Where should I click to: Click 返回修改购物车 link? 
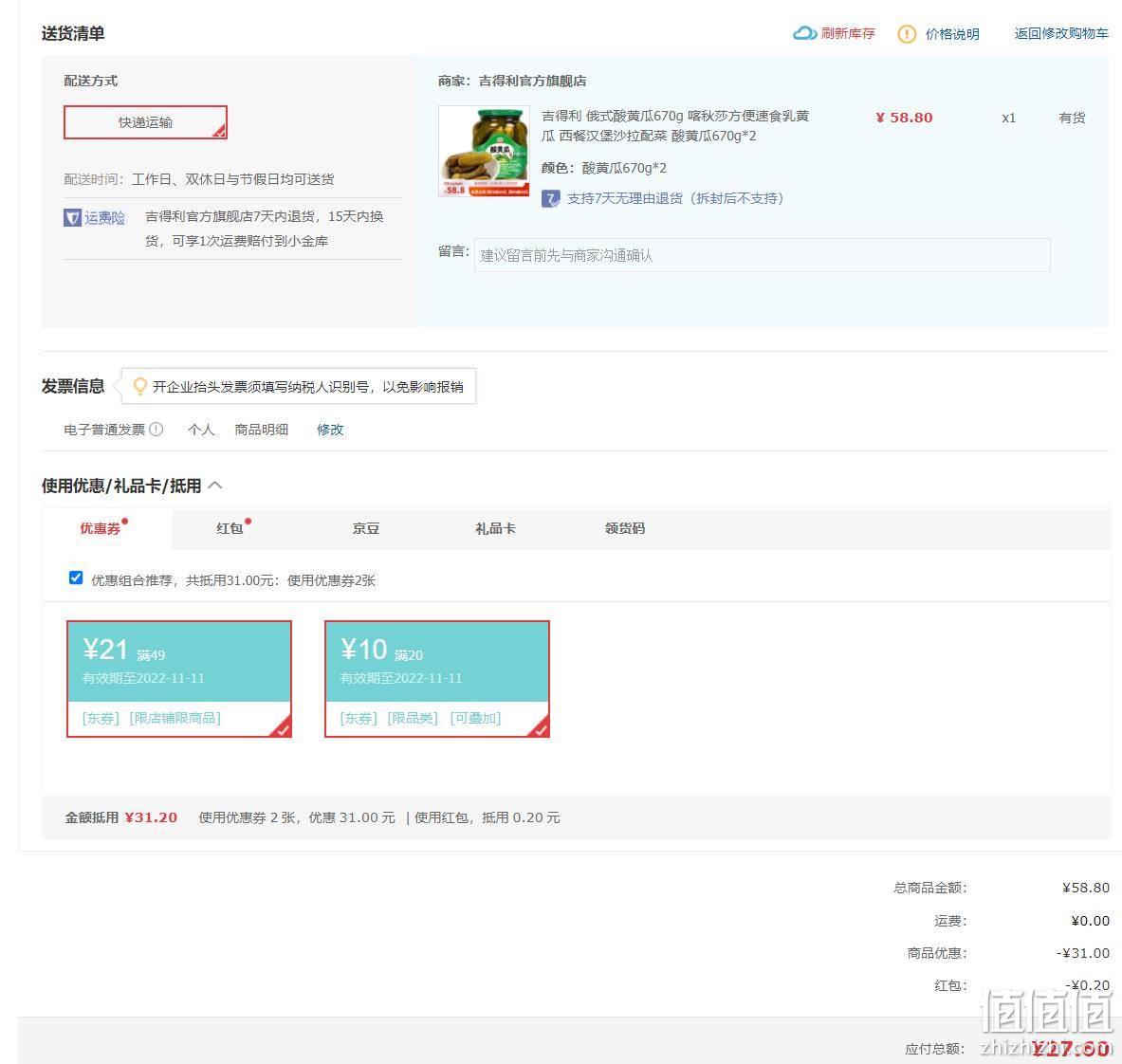1061,33
